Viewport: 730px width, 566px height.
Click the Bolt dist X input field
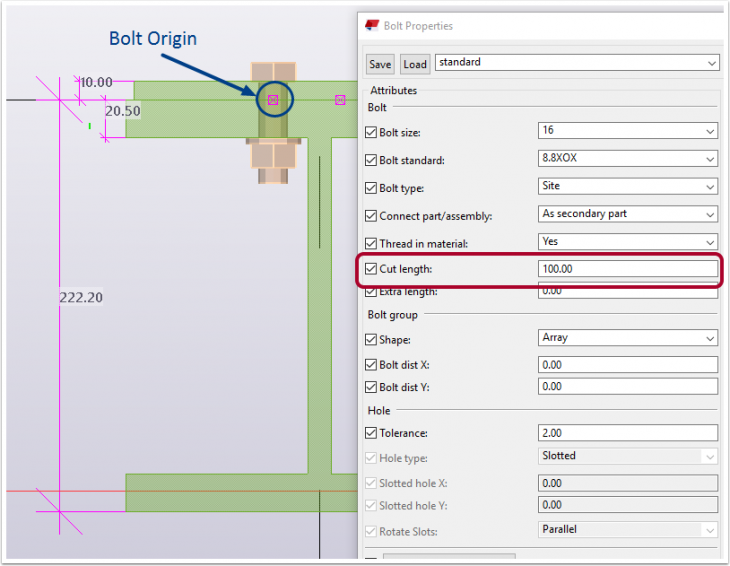tap(628, 364)
